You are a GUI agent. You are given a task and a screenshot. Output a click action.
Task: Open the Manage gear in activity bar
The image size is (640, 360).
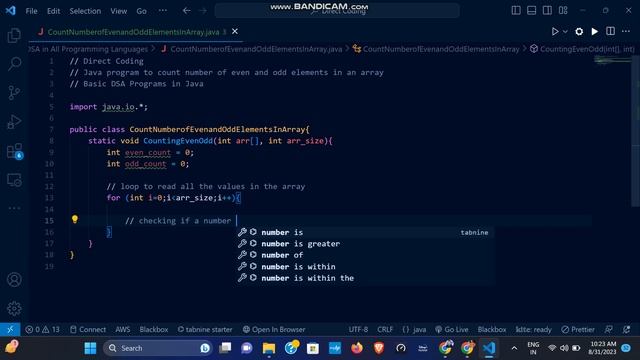tap(14, 308)
